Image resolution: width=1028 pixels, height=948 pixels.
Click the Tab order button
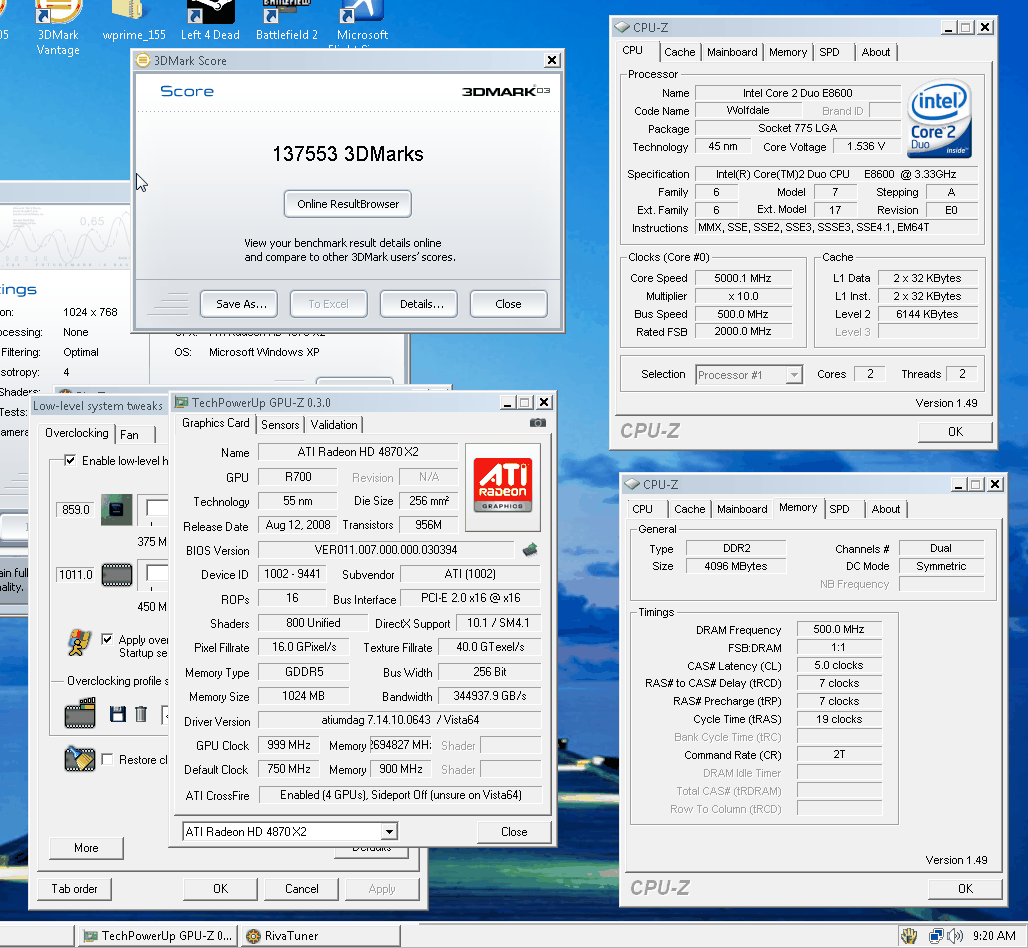click(74, 889)
